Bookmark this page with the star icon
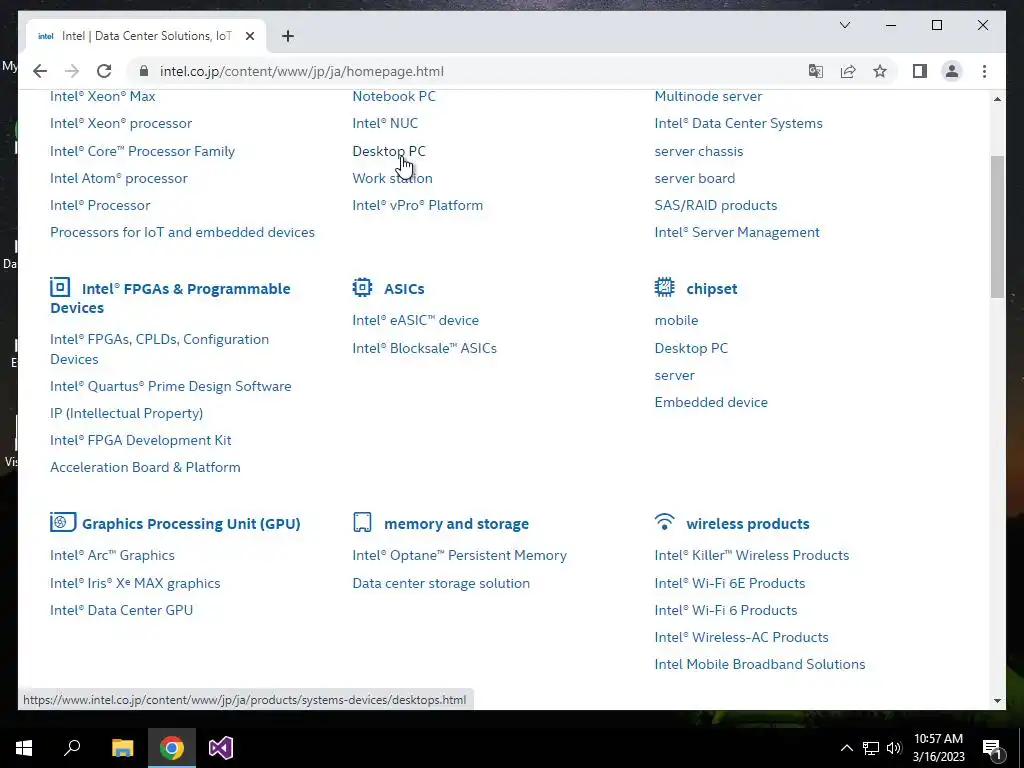 (x=880, y=71)
